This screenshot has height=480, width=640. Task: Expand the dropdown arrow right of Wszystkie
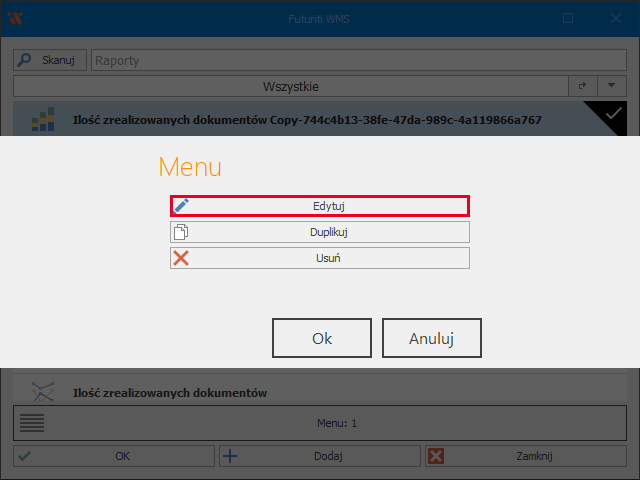611,86
